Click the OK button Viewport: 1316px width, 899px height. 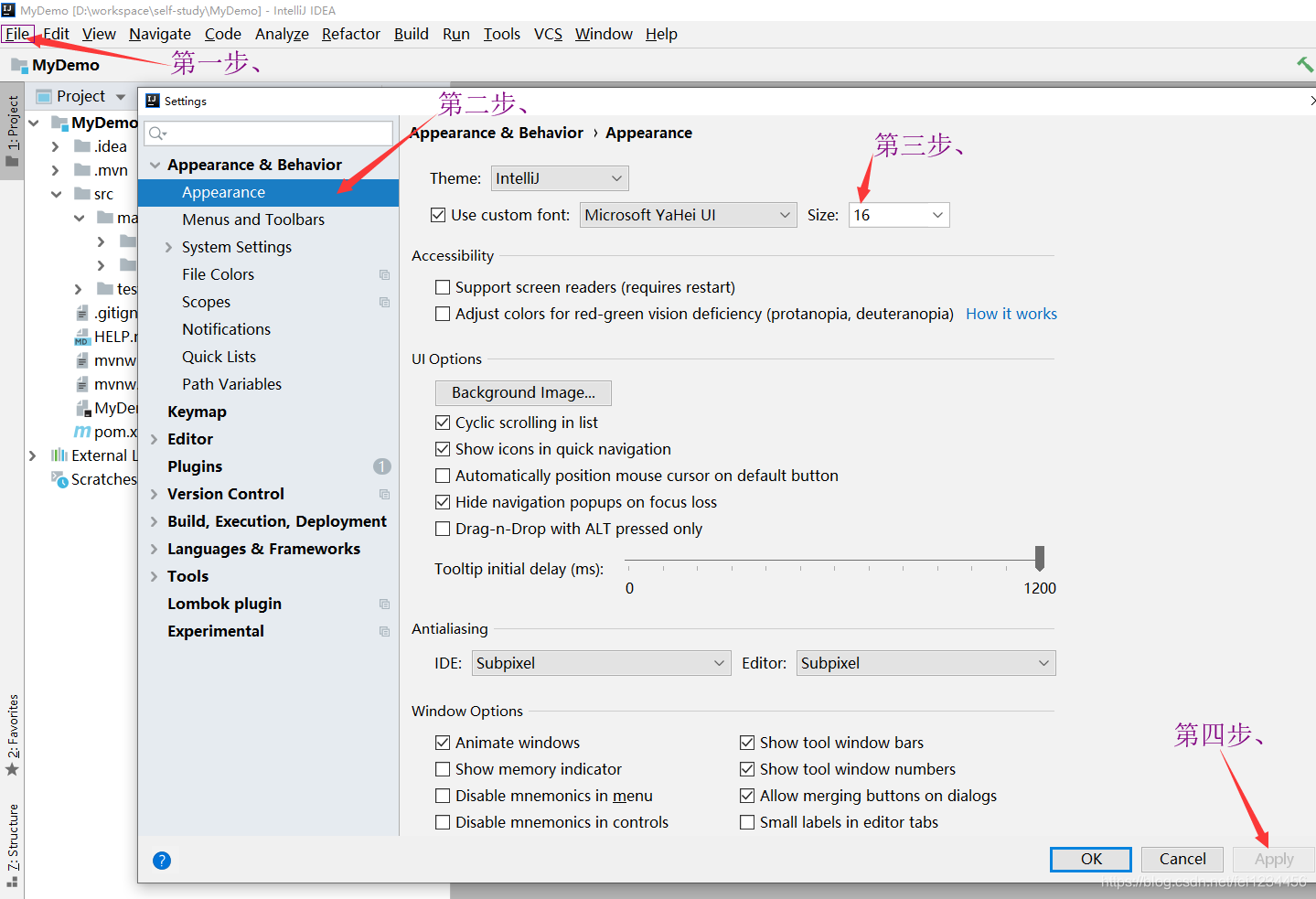coord(1091,859)
